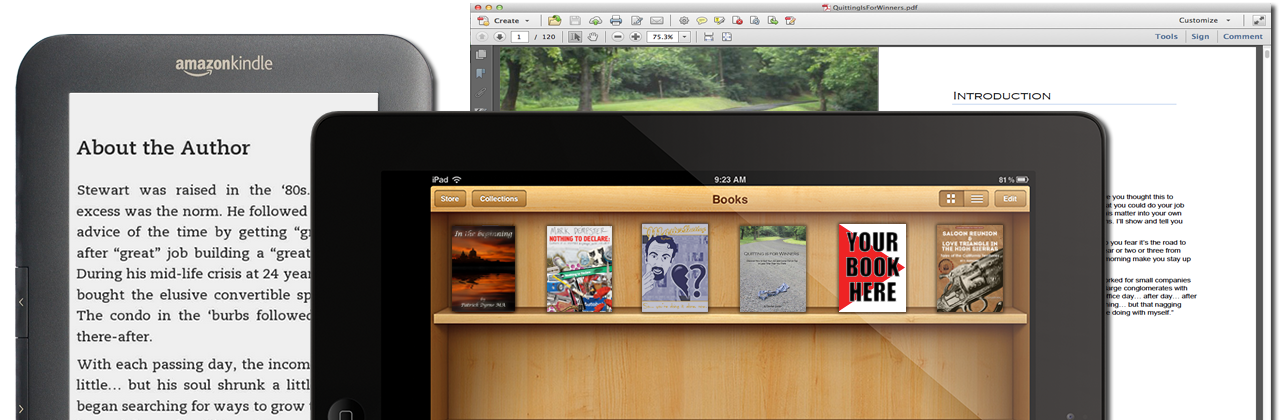Click the cloud upload icon
Image resolution: width=1280 pixels, height=420 pixels.
[x=595, y=20]
